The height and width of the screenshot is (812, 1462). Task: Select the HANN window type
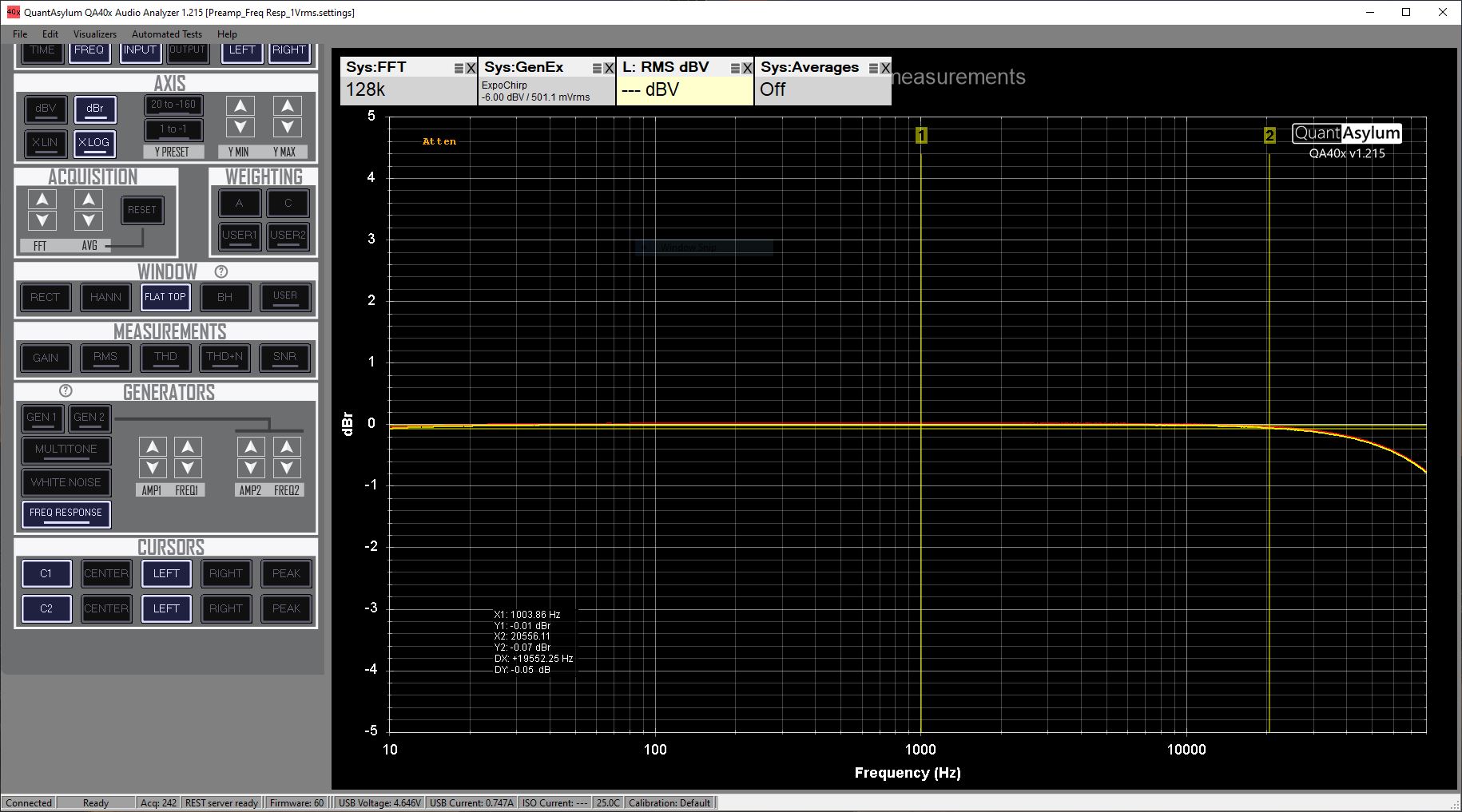click(105, 297)
